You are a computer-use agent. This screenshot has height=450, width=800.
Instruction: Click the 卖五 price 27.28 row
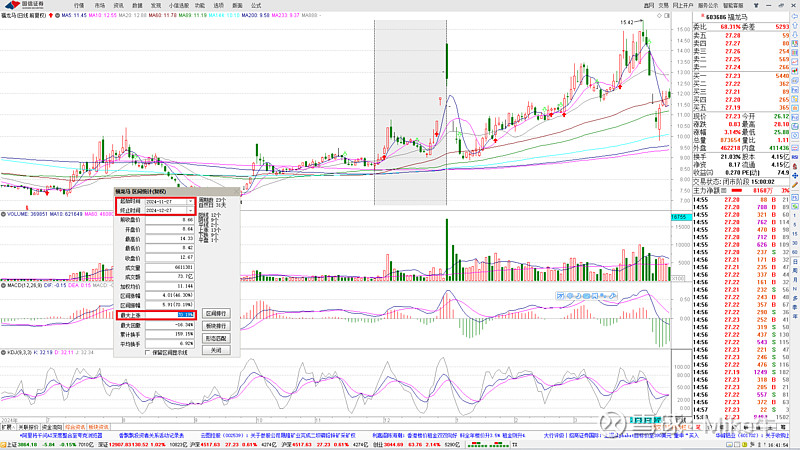pyautogui.click(x=741, y=36)
